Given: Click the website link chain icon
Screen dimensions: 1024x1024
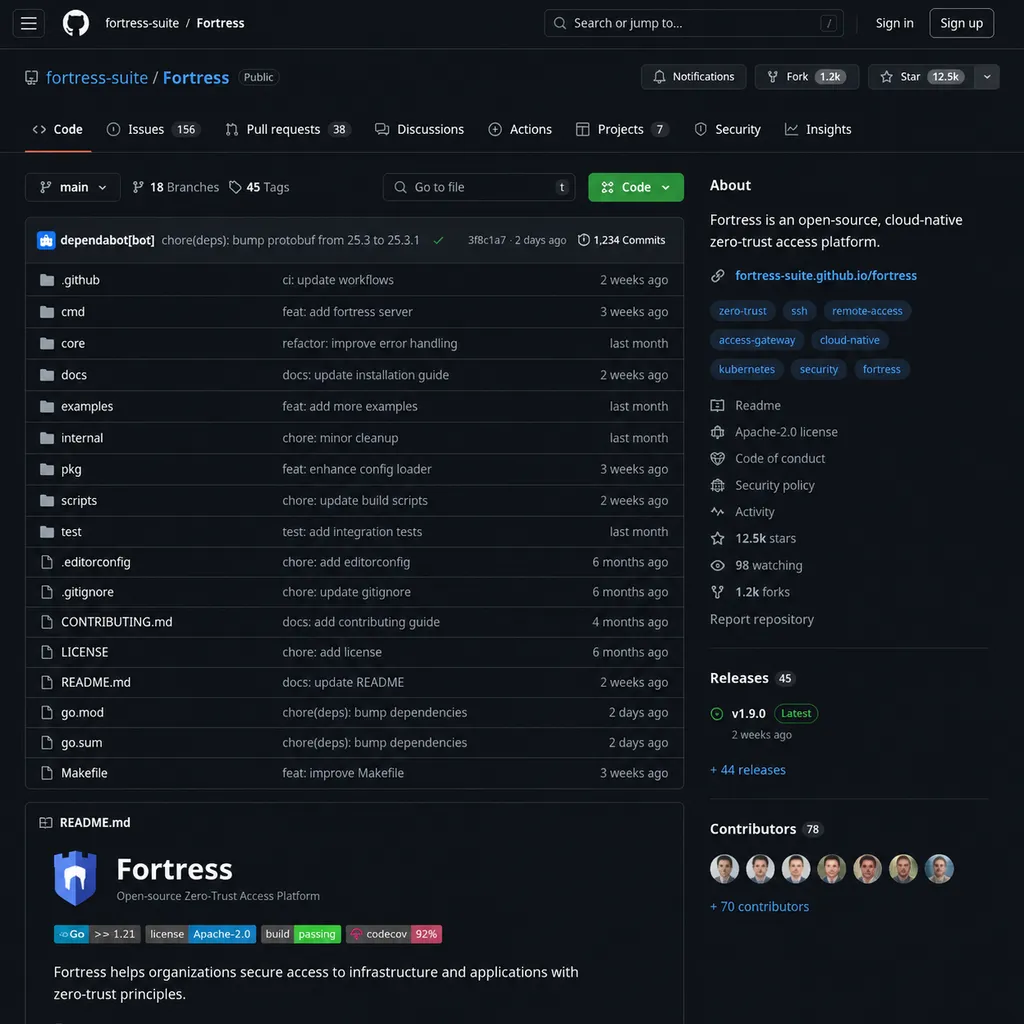Looking at the screenshot, I should click(717, 276).
